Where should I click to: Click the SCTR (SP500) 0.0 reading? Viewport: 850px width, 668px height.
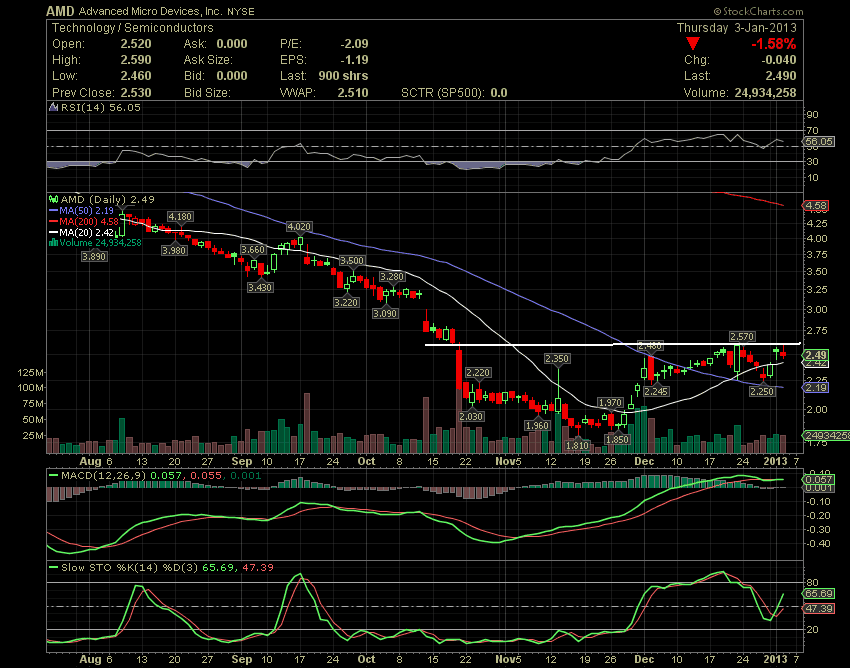pyautogui.click(x=454, y=93)
